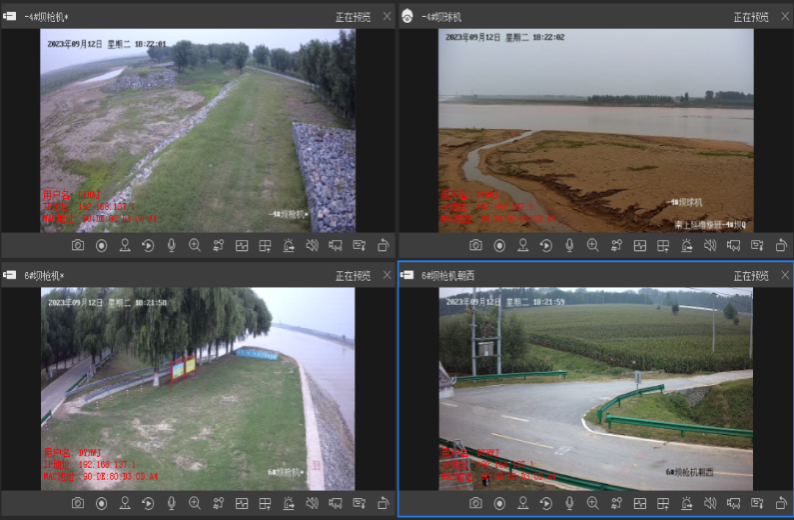Click the live-preview status text on bottom-right pane

point(751,275)
